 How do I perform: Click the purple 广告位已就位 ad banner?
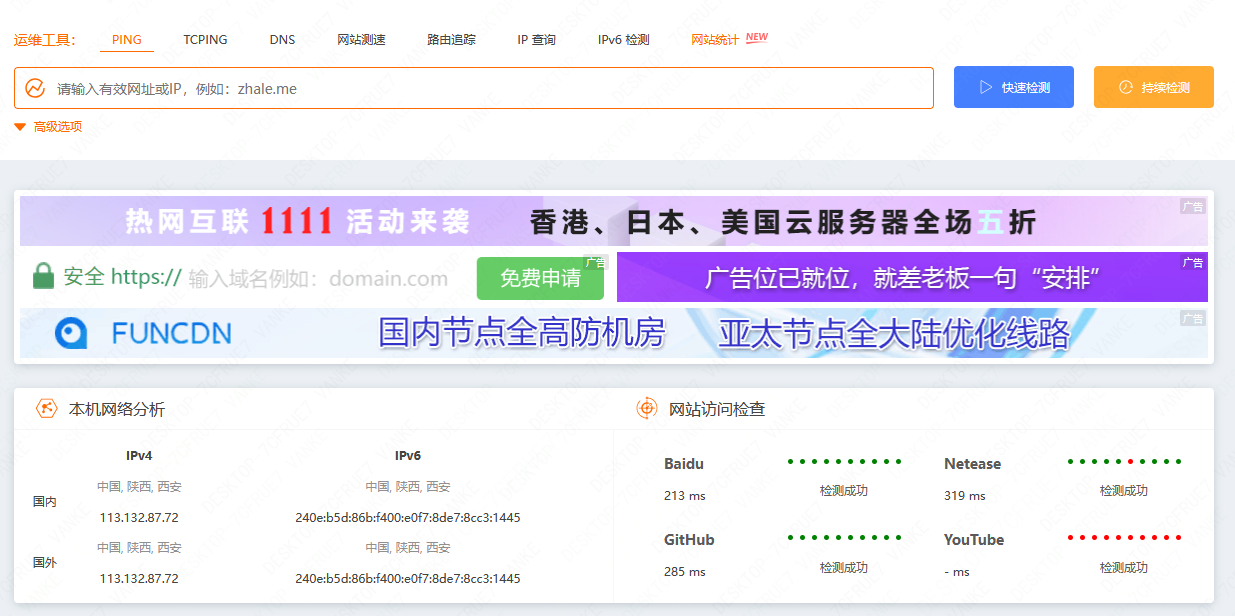coord(911,277)
